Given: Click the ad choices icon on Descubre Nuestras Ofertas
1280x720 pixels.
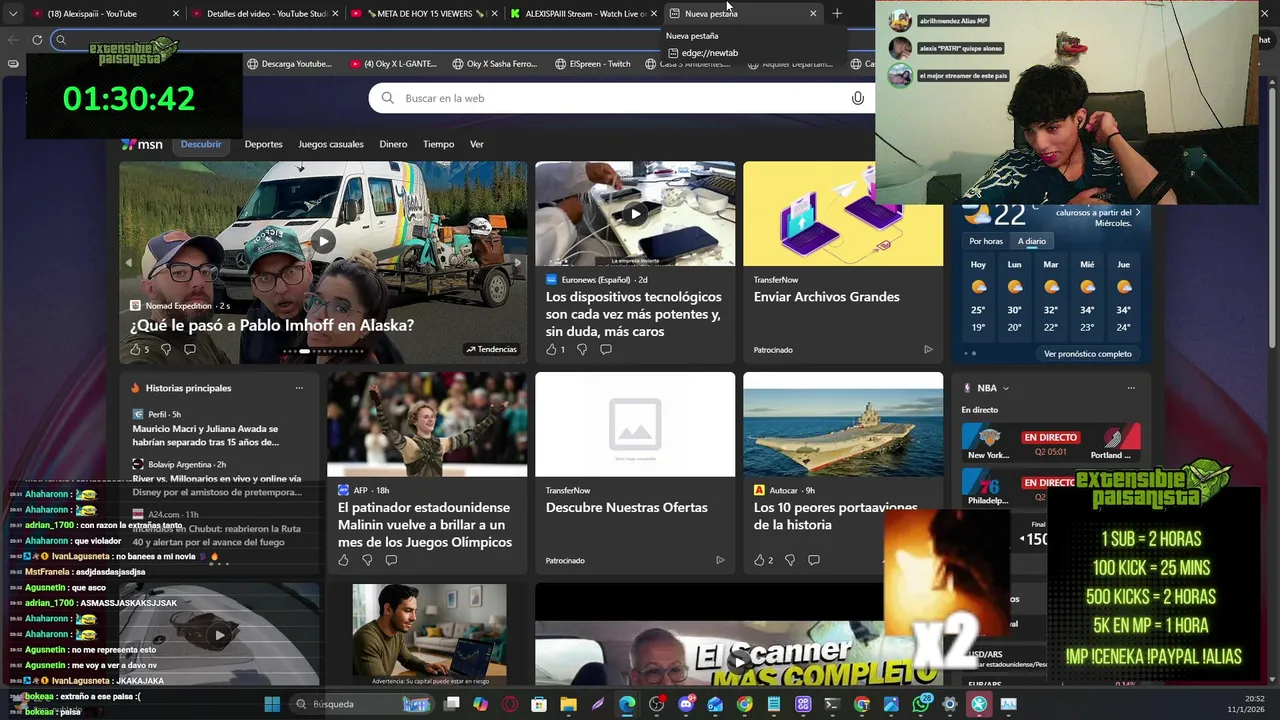Looking at the screenshot, I should point(720,560).
